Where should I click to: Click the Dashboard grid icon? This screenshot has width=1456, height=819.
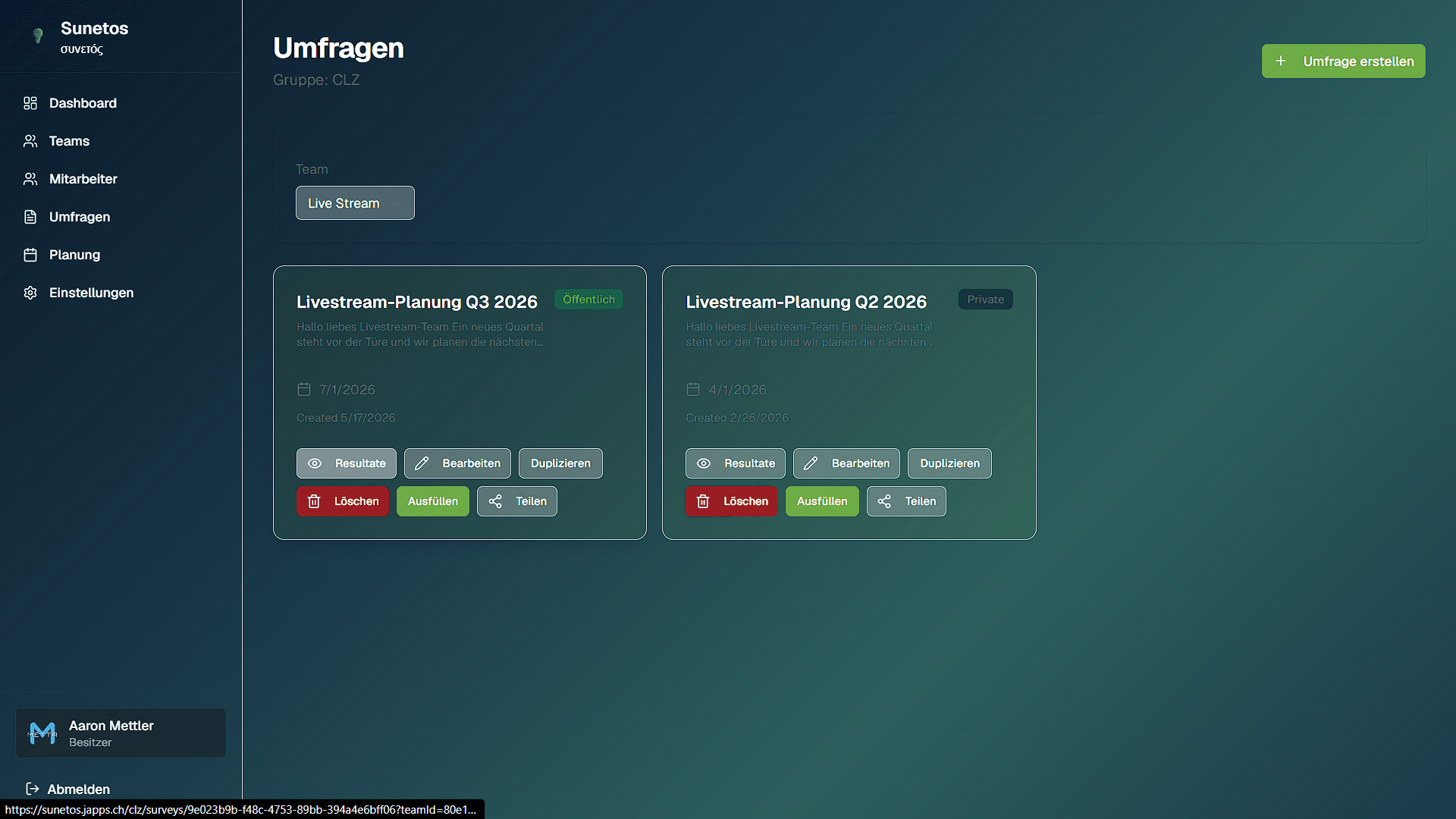[30, 103]
